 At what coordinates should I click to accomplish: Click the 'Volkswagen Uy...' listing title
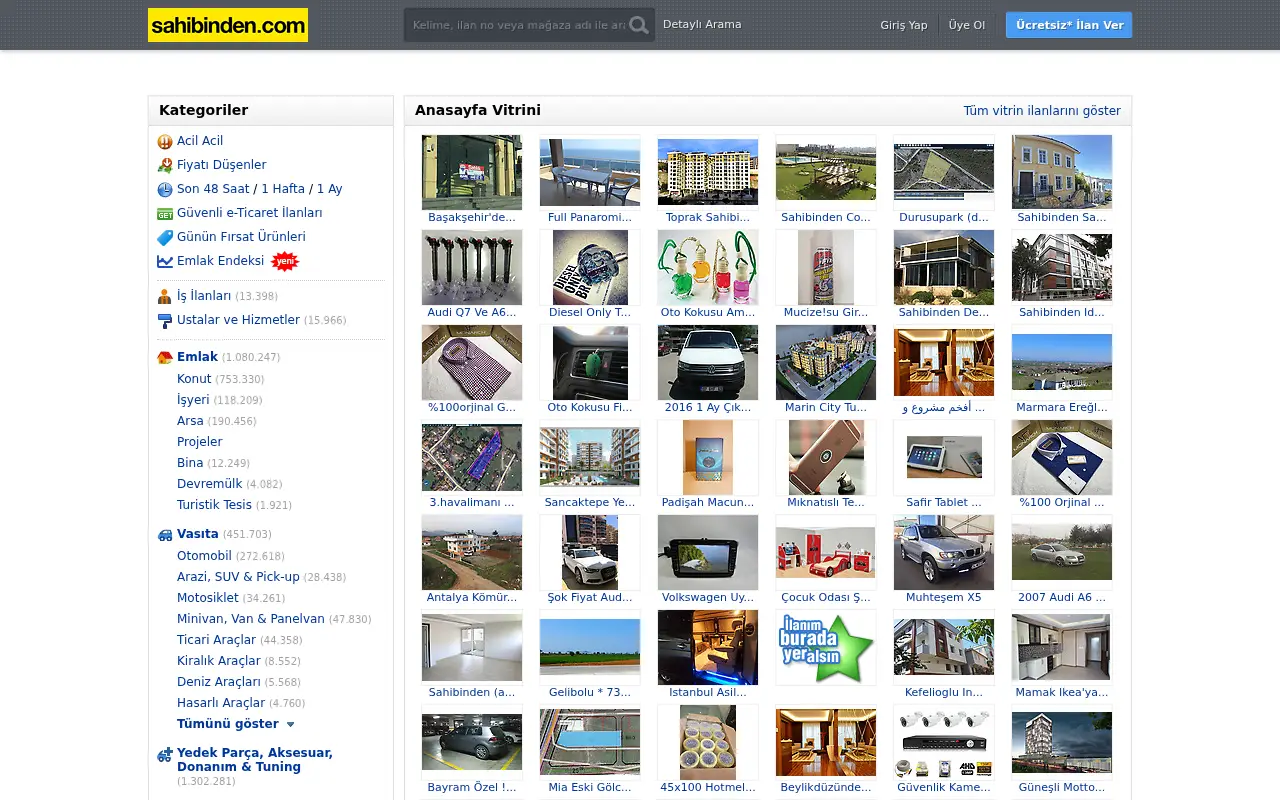coord(708,598)
